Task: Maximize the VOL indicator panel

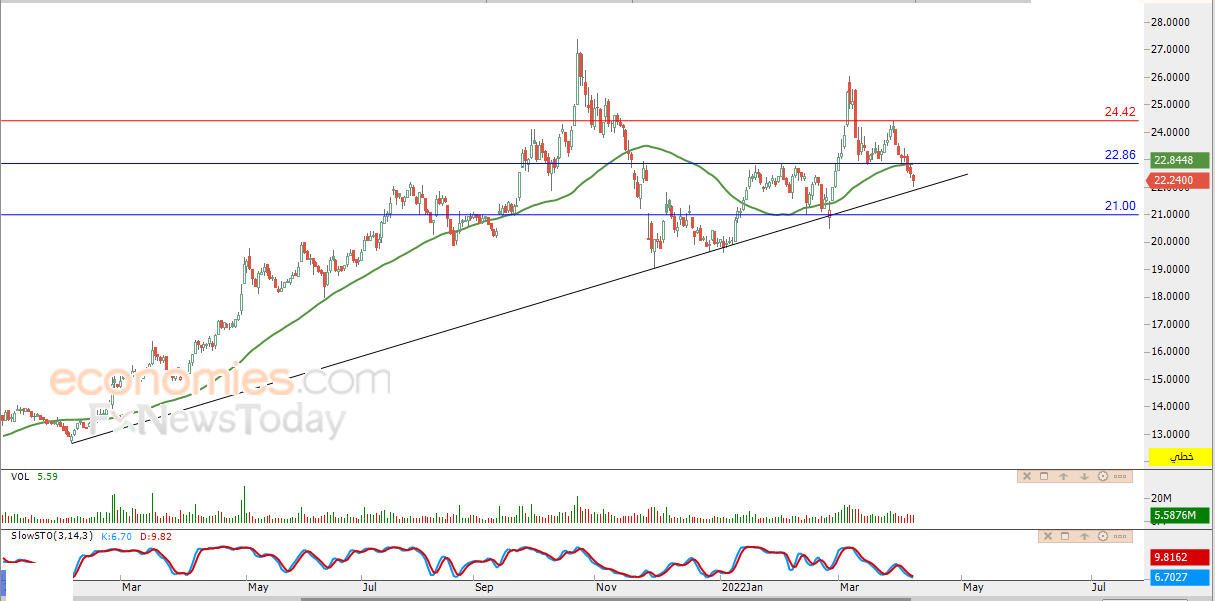Action: click(1044, 476)
